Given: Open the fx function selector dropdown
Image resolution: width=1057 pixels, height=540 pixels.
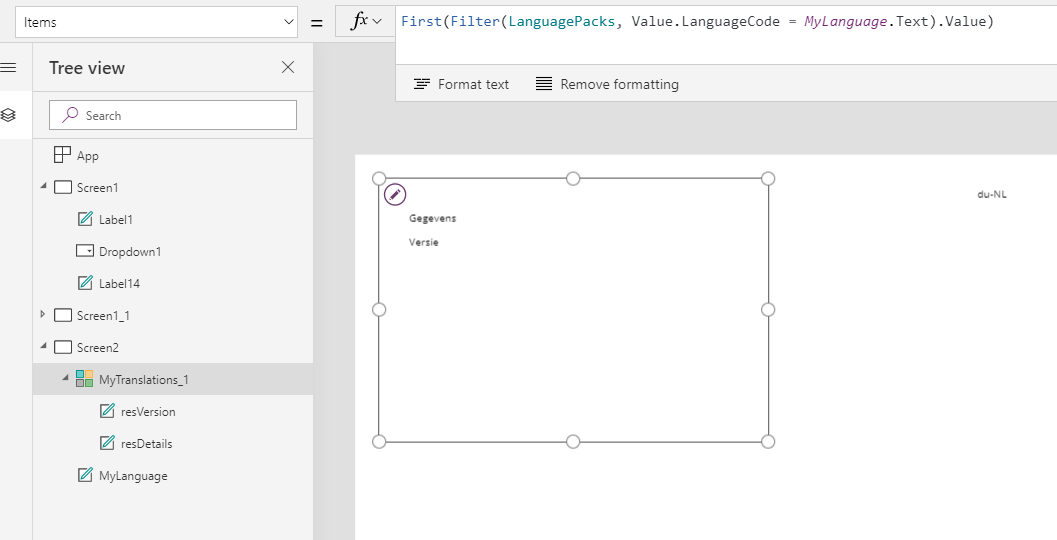Looking at the screenshot, I should pyautogui.click(x=365, y=22).
